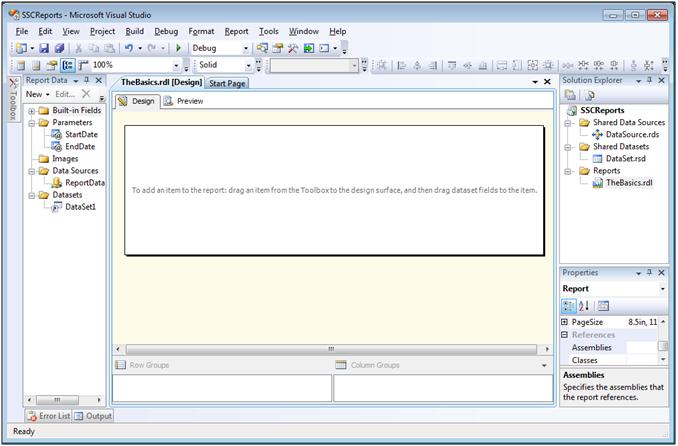This screenshot has width=678, height=446.
Task: Open the Format menu
Action: click(201, 32)
